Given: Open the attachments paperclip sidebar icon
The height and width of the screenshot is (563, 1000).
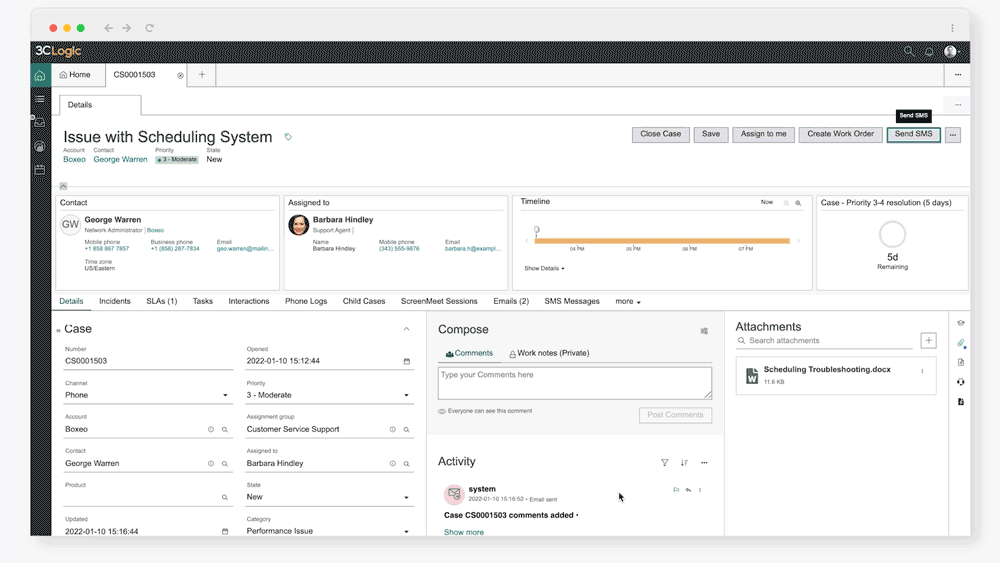Looking at the screenshot, I should click(x=961, y=343).
